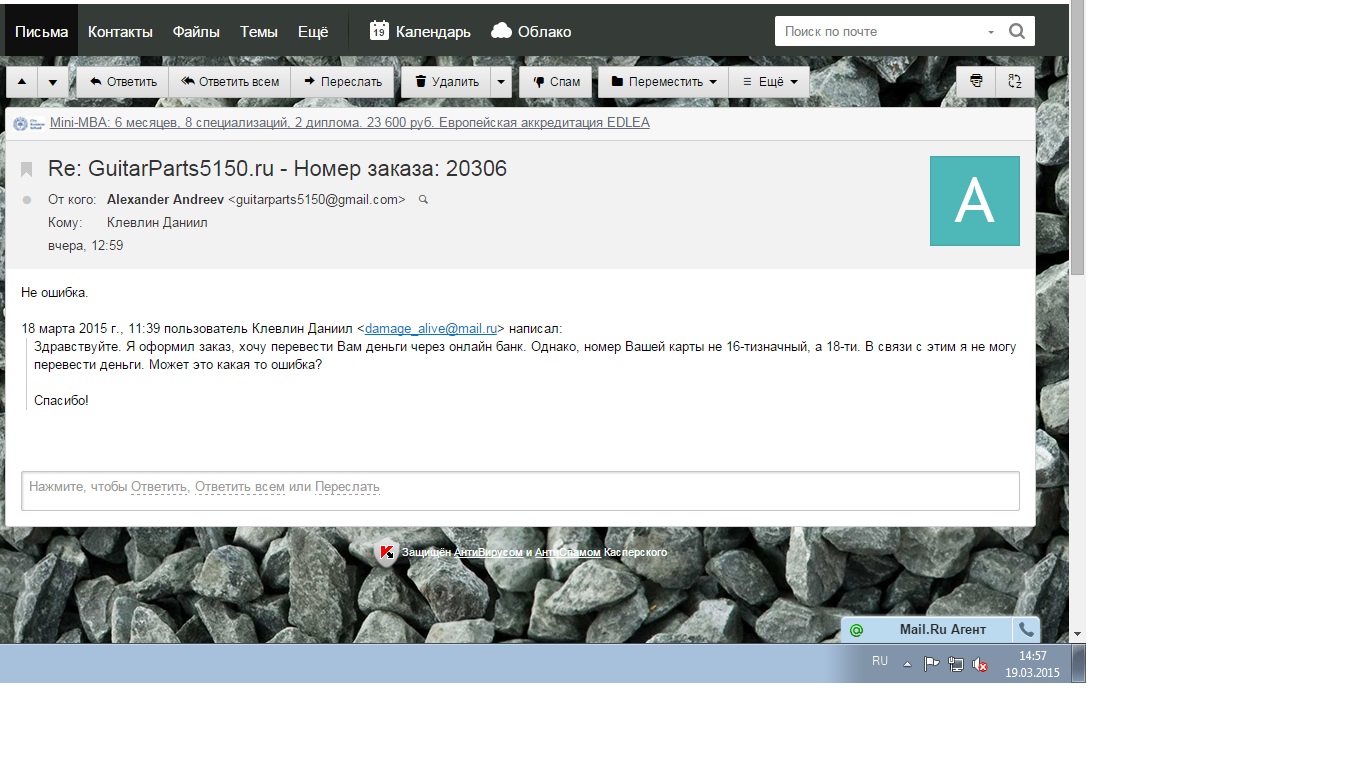Click the network tray icon
This screenshot has width=1366, height=768.
pyautogui.click(x=956, y=664)
